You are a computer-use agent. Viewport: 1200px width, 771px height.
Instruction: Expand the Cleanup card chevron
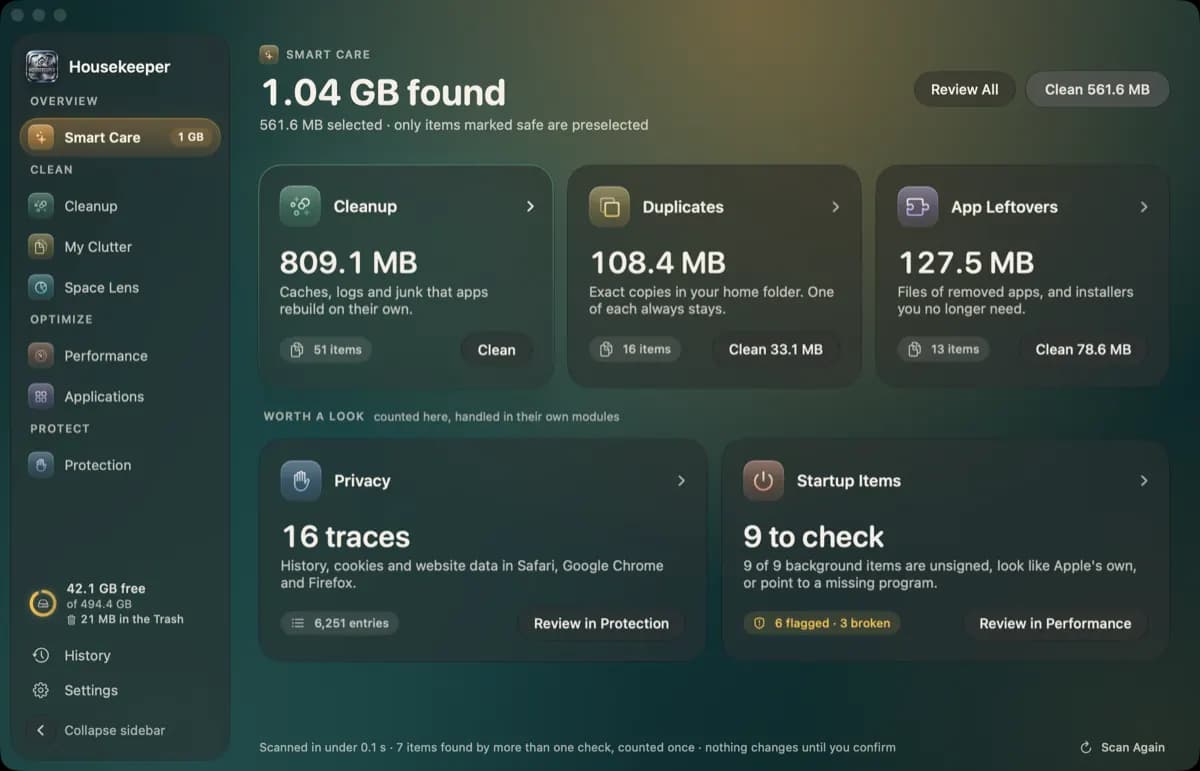point(530,206)
